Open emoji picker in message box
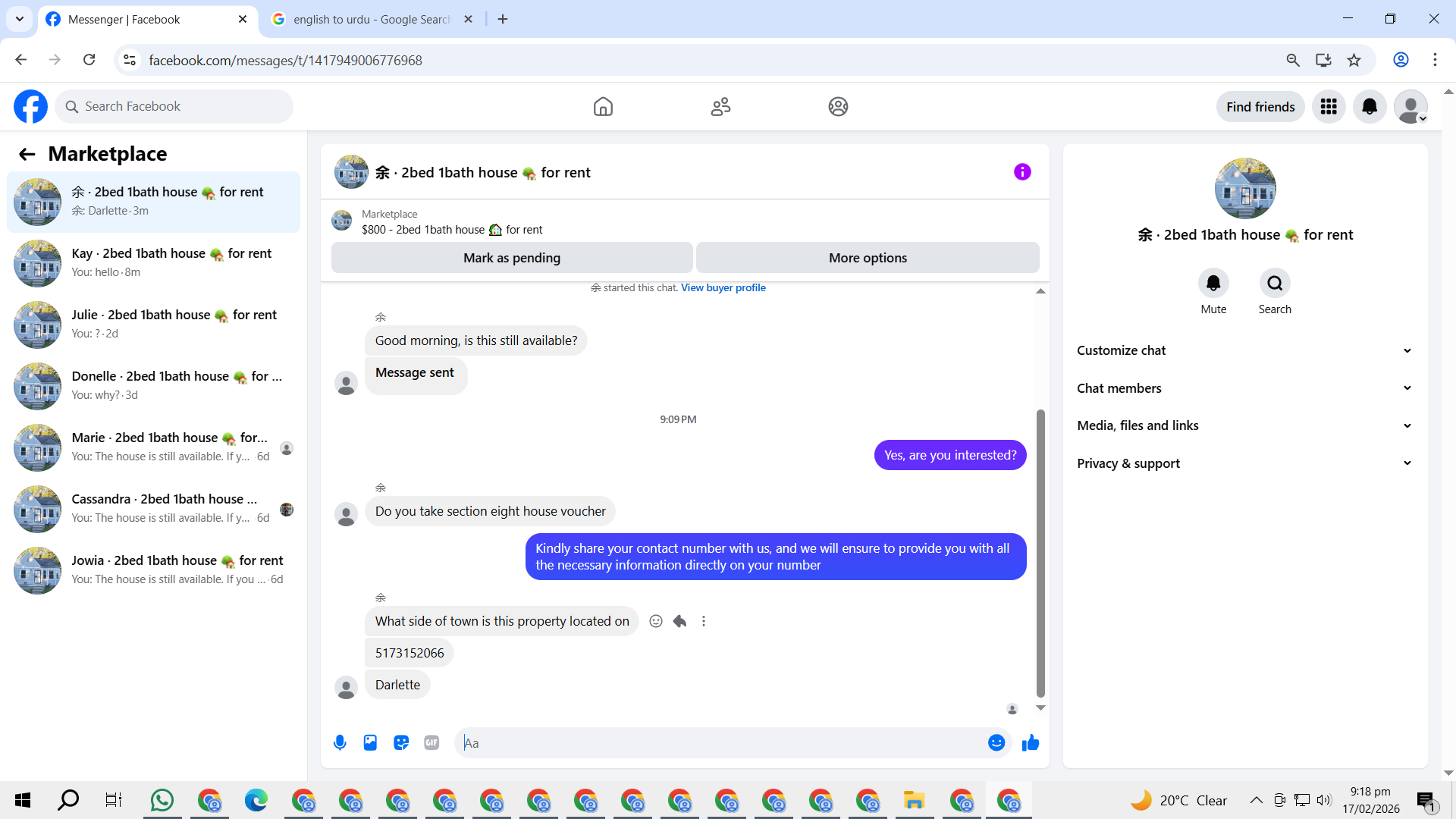This screenshot has width=1456, height=819. [x=996, y=743]
